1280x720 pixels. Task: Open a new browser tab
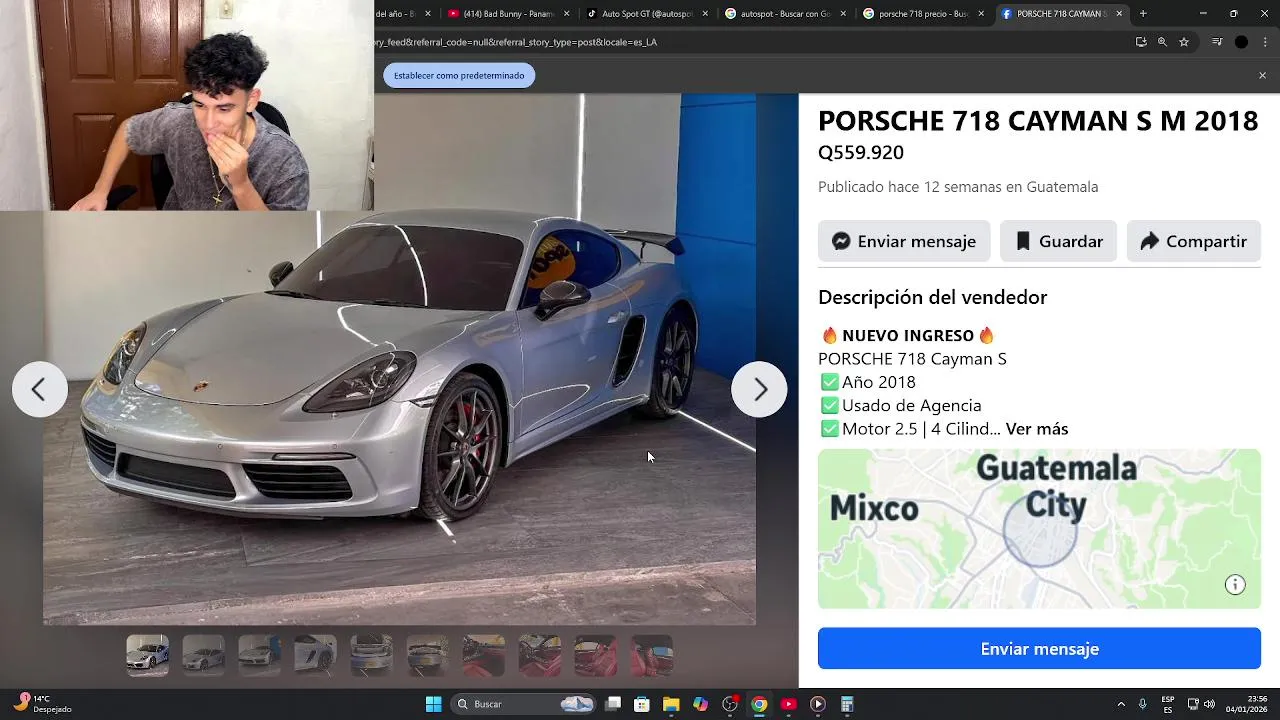pyautogui.click(x=1143, y=14)
